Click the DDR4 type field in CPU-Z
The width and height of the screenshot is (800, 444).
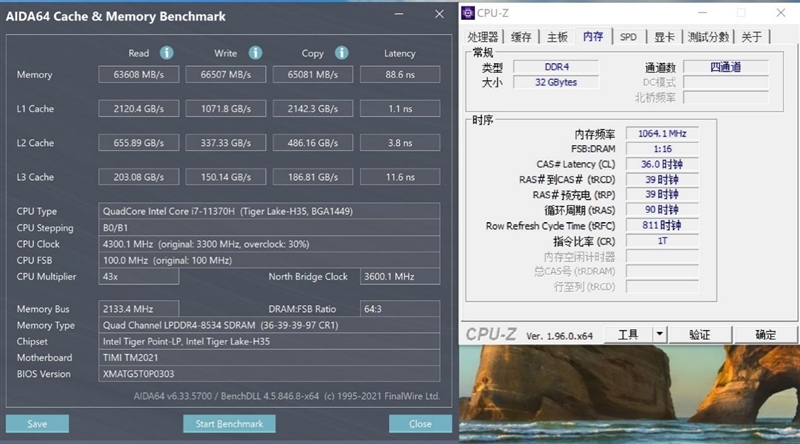click(x=556, y=67)
